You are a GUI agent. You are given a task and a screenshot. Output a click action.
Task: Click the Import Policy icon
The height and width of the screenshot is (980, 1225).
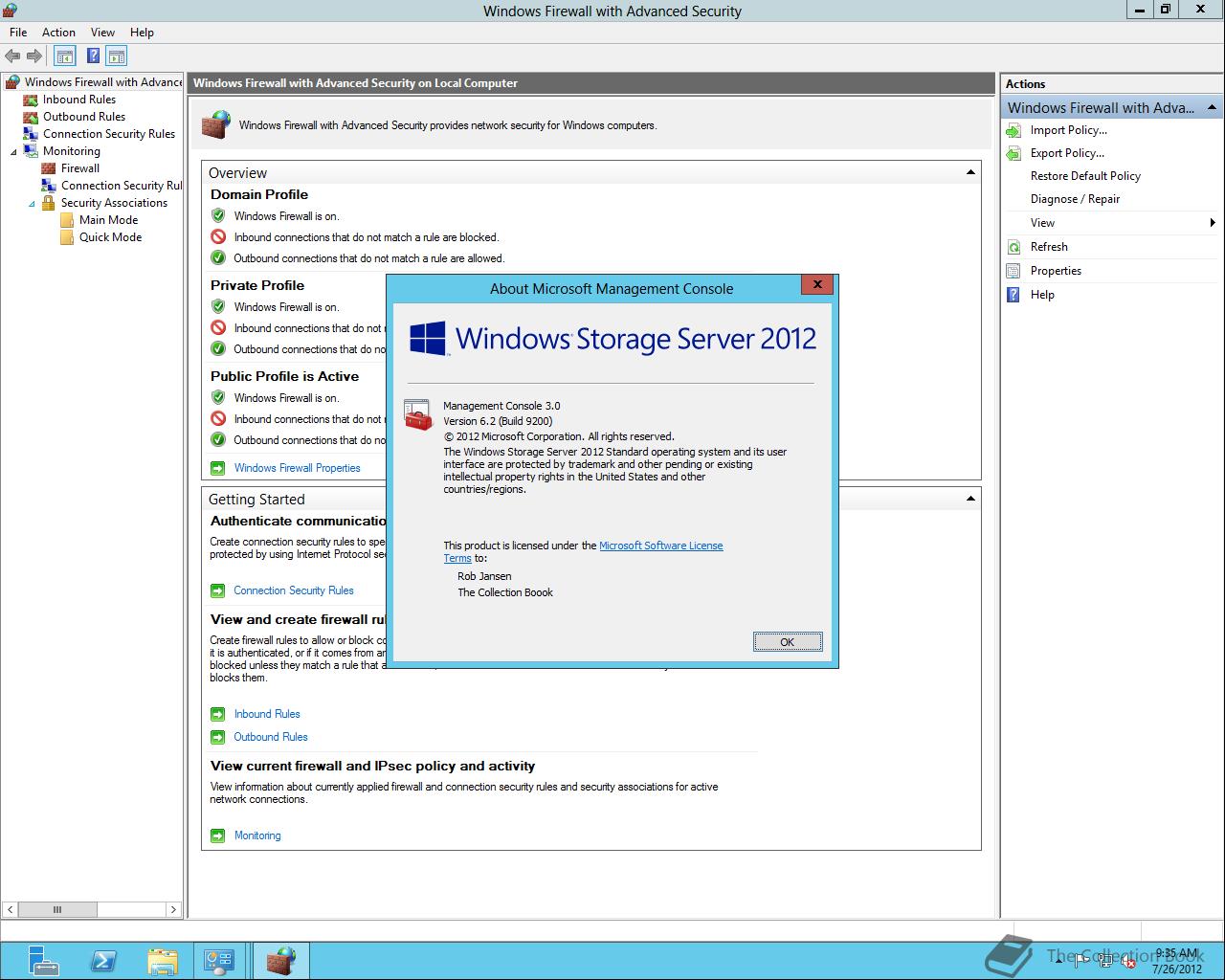click(x=1013, y=130)
